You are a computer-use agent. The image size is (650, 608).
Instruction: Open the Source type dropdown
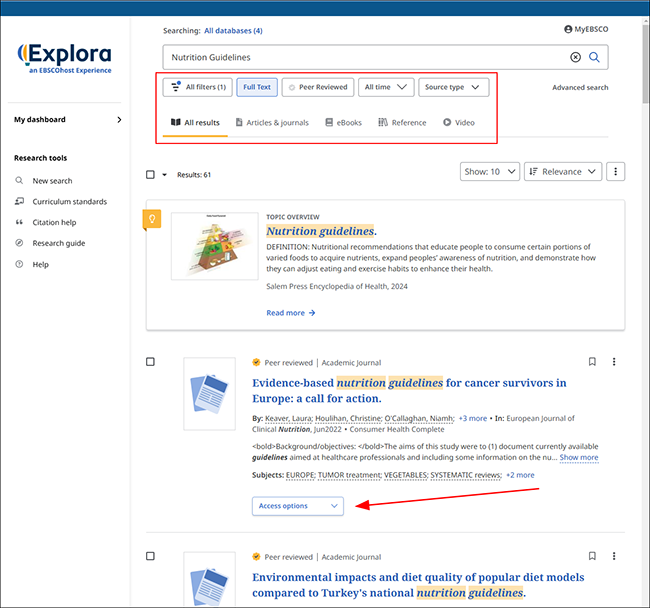(454, 87)
